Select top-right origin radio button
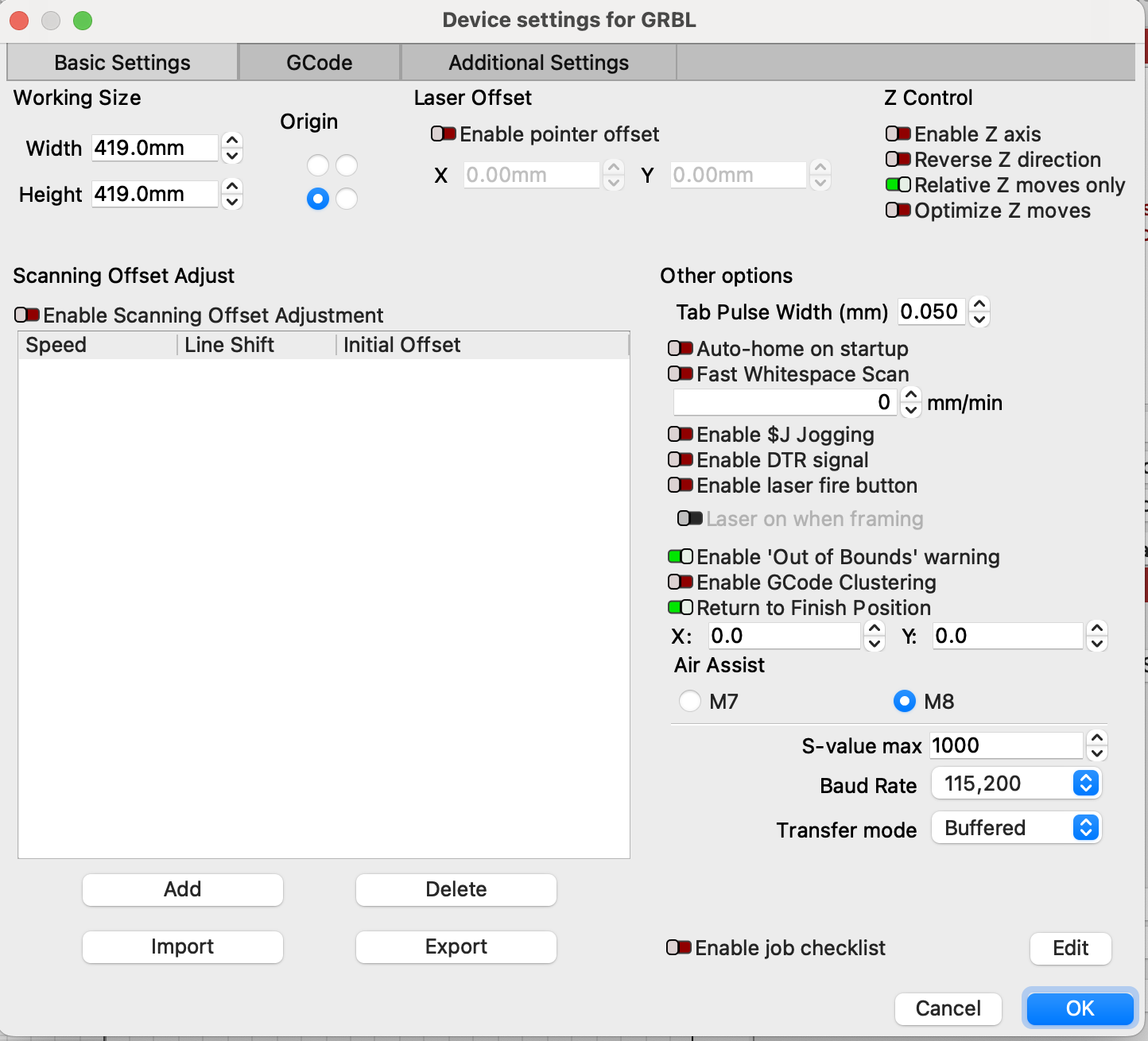The height and width of the screenshot is (1041, 1148). click(347, 165)
